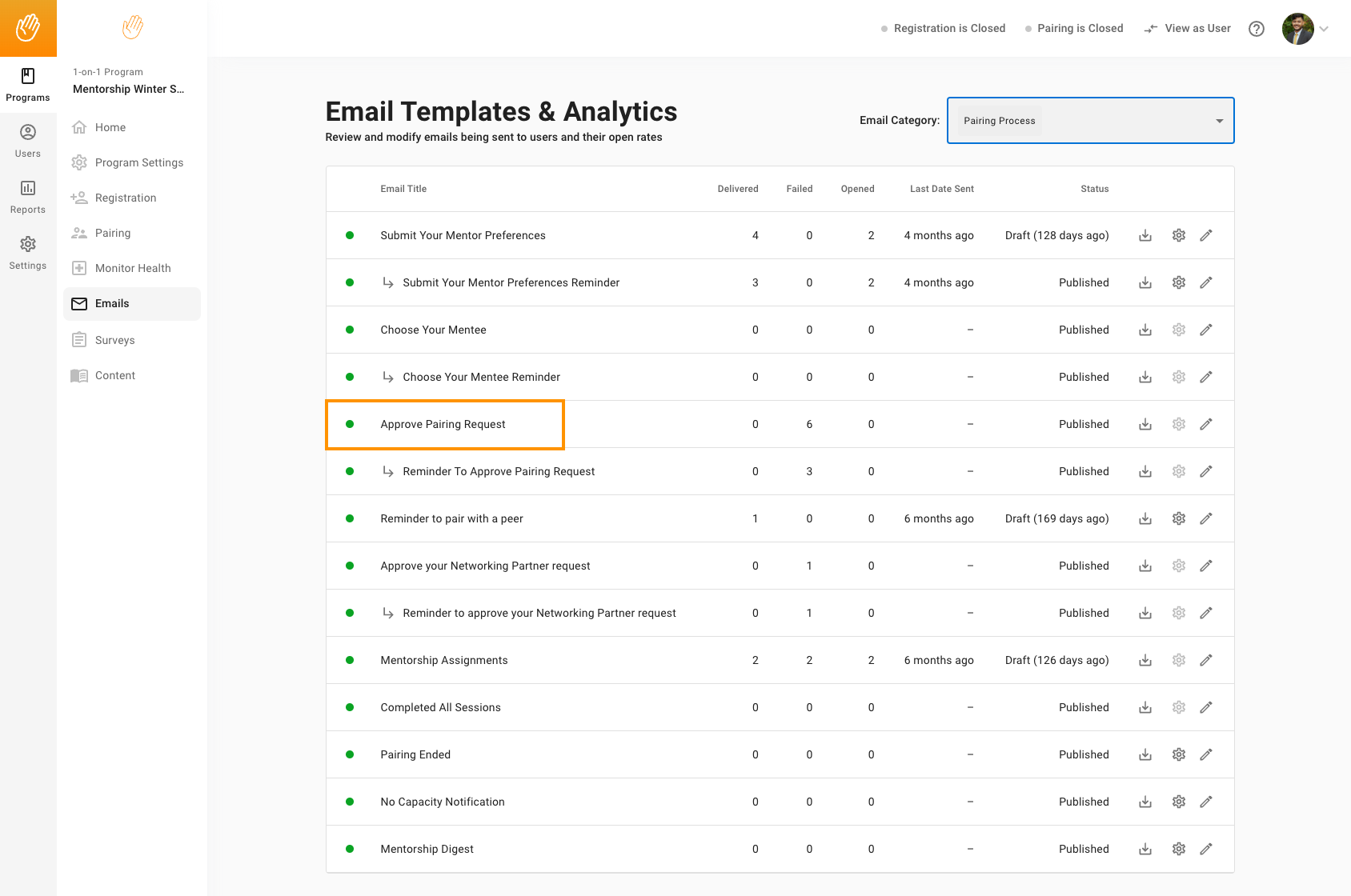Screen dimensions: 1351x896
Task: Toggle View as User mode
Action: pyautogui.click(x=1188, y=29)
